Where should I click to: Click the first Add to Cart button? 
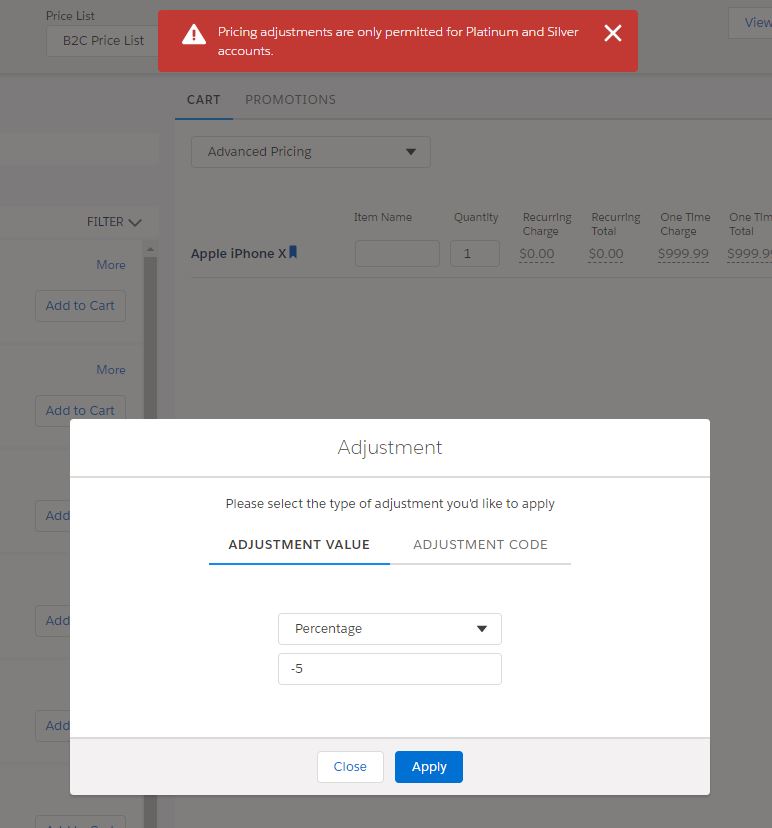pos(80,306)
